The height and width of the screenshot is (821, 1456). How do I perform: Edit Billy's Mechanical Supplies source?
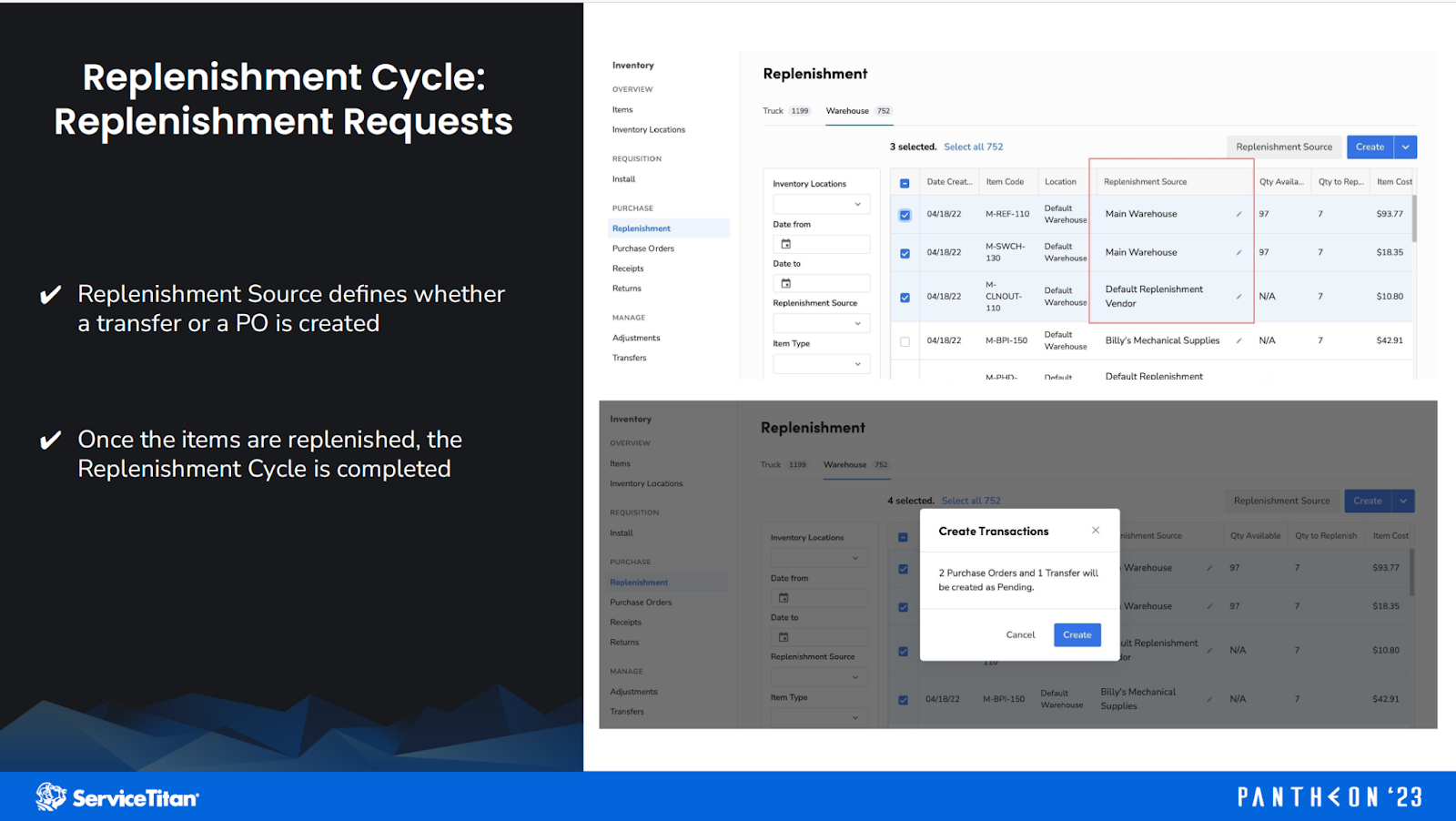[x=1239, y=340]
